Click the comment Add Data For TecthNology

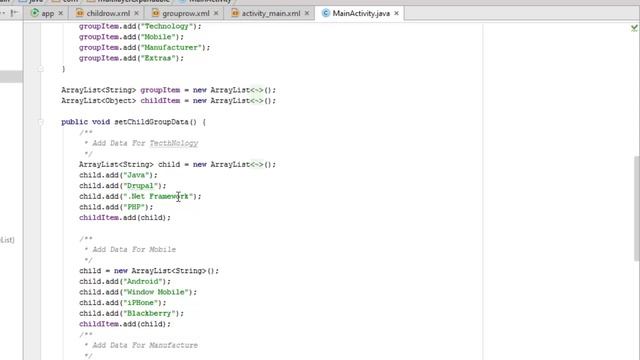coord(145,143)
